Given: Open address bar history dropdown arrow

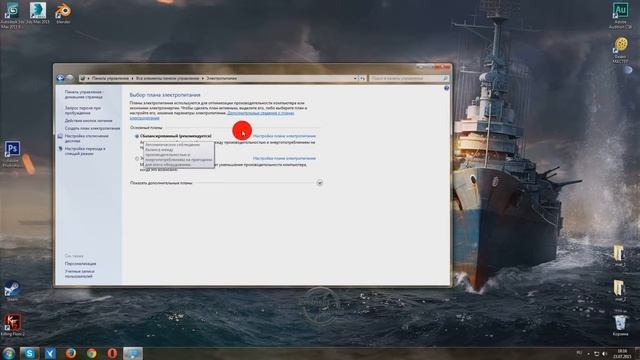Looking at the screenshot, I should 355,78.
